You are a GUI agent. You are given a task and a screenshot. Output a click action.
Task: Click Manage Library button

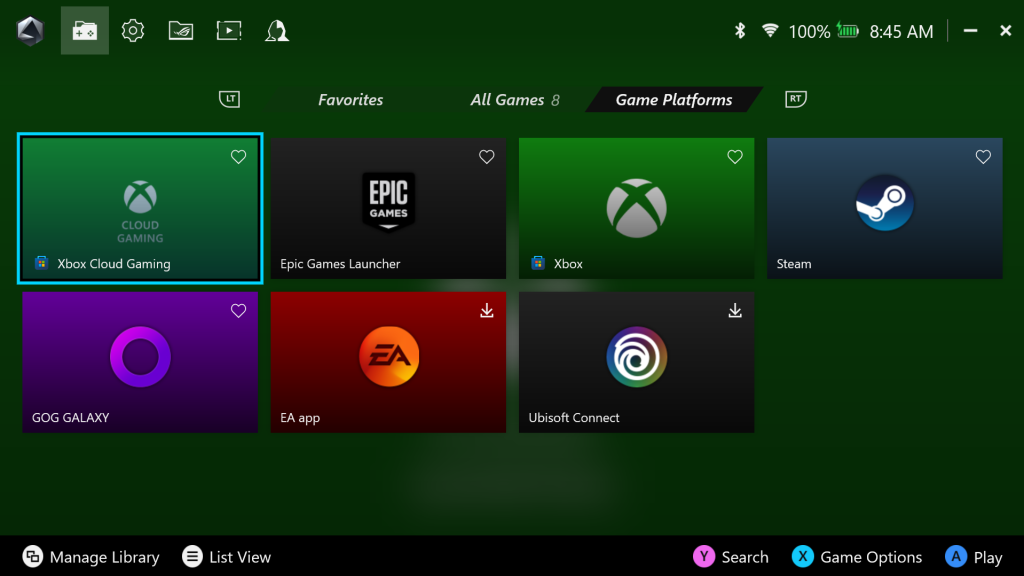(x=91, y=557)
